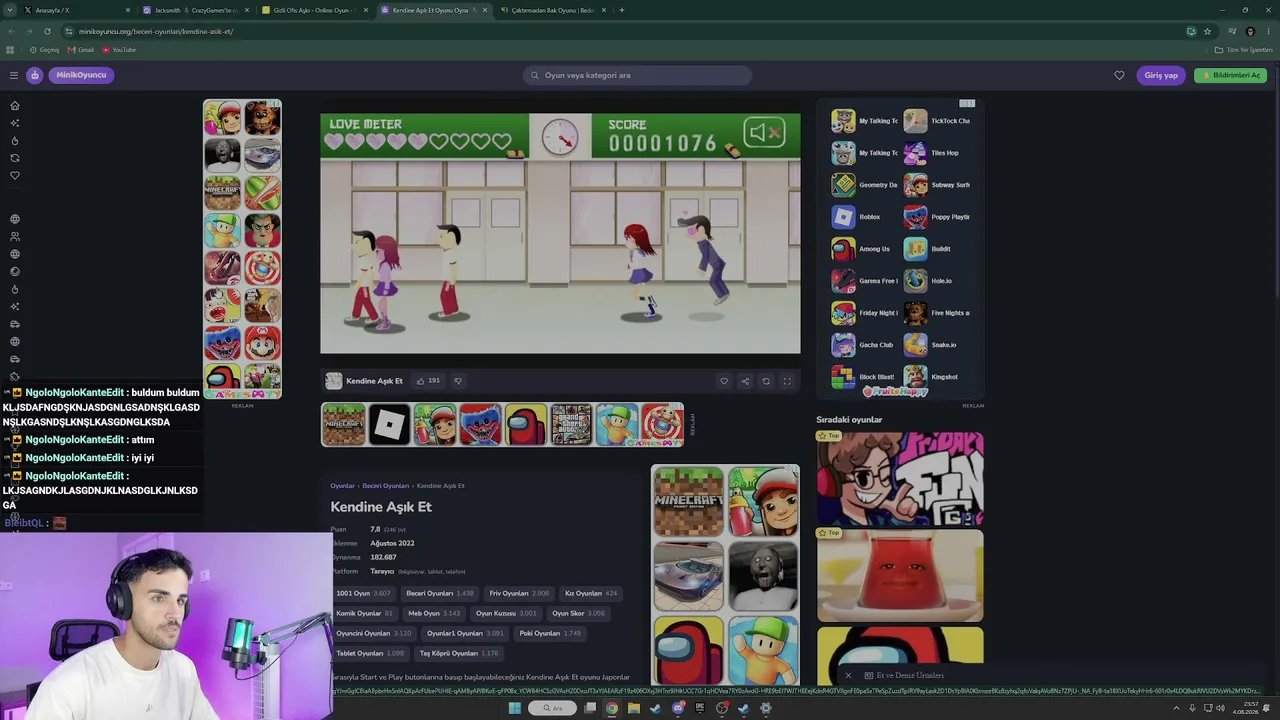The width and height of the screenshot is (1280, 720).
Task: Open Tiles Hop from the ad list
Action: point(931,153)
